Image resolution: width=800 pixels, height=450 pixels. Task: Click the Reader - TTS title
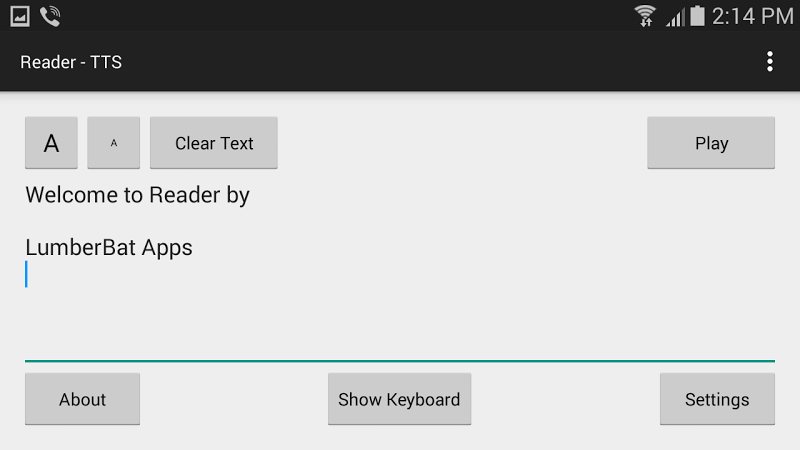71,62
